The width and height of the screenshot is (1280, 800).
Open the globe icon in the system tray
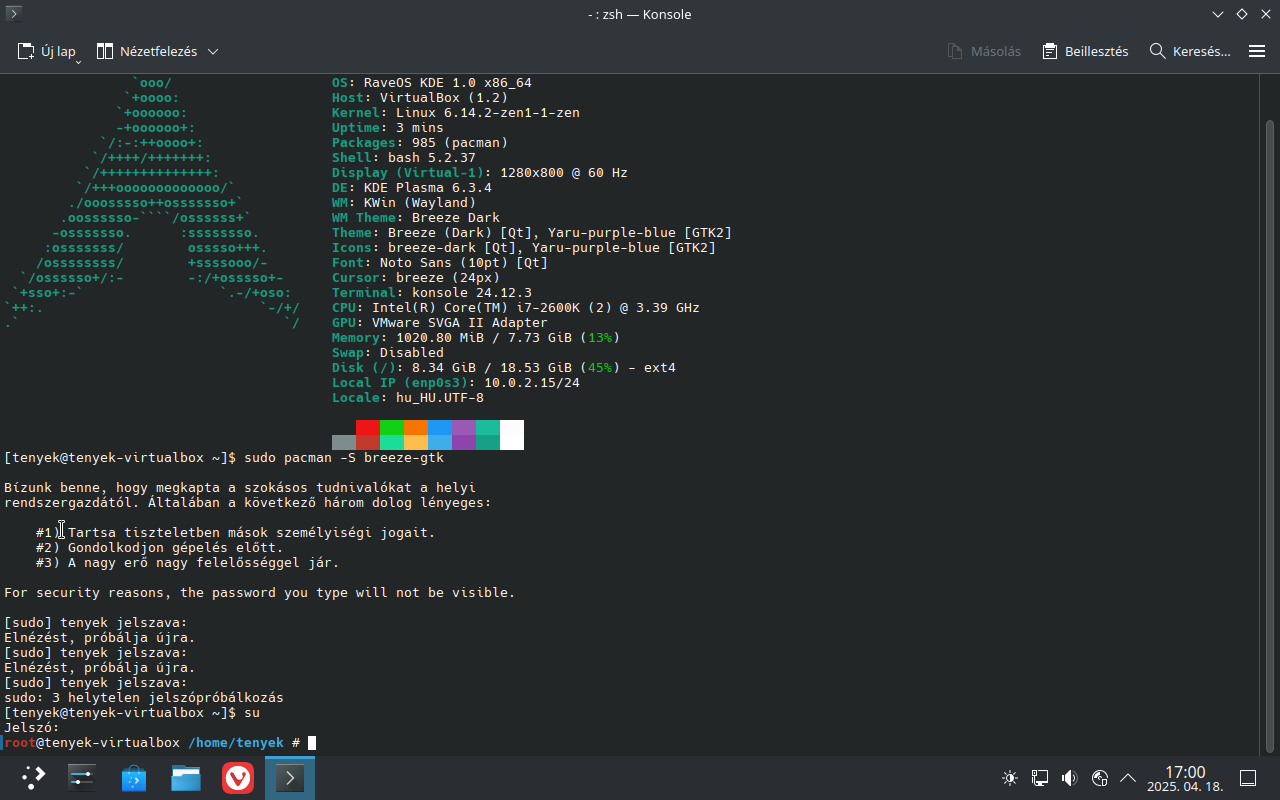click(1099, 778)
